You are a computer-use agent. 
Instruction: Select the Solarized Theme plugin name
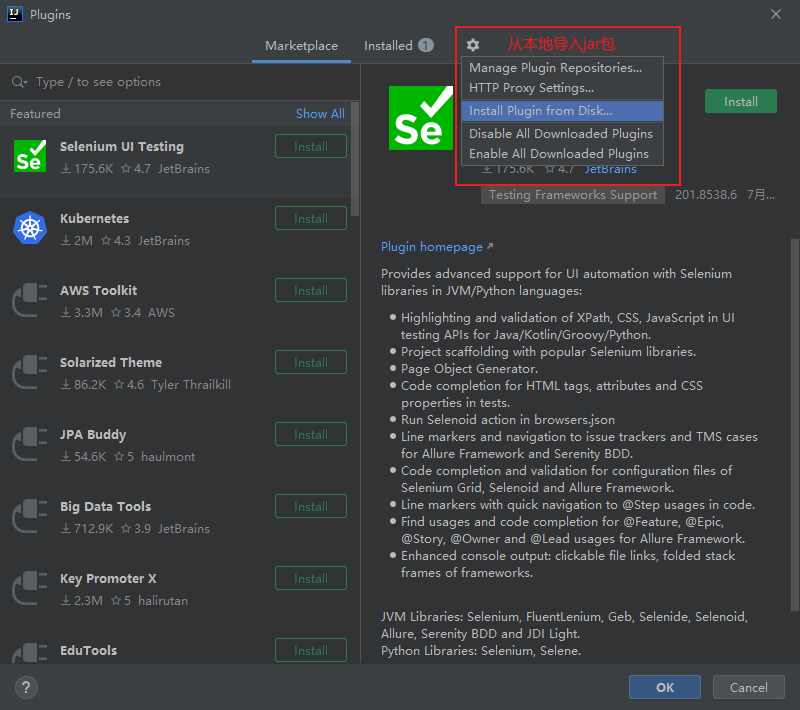[111, 362]
